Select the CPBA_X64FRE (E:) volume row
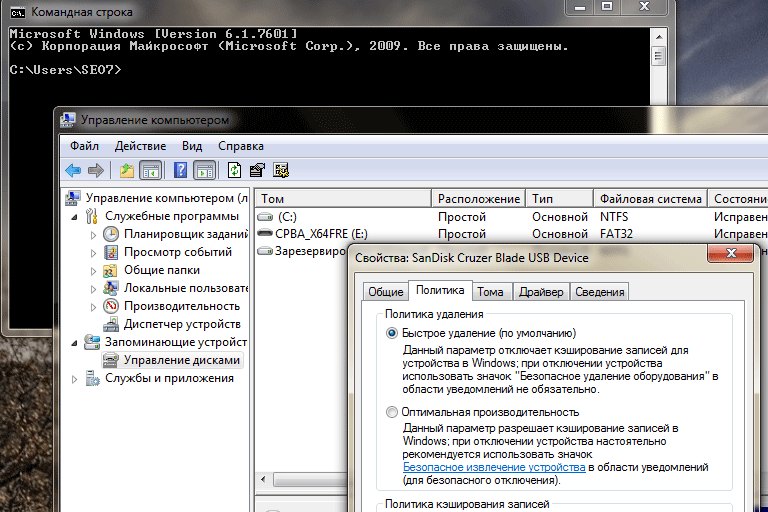The height and width of the screenshot is (512, 768). [x=313, y=234]
